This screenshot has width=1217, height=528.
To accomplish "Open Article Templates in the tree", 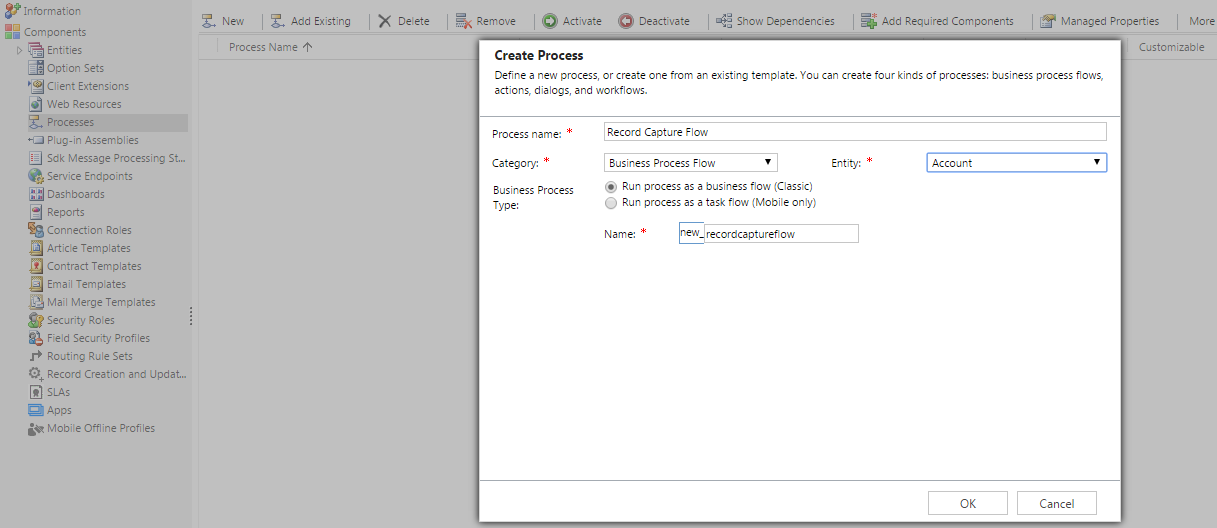I will (x=89, y=248).
